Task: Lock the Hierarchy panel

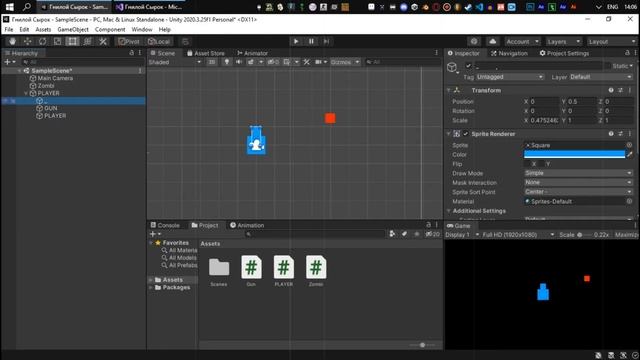Action: [x=131, y=53]
